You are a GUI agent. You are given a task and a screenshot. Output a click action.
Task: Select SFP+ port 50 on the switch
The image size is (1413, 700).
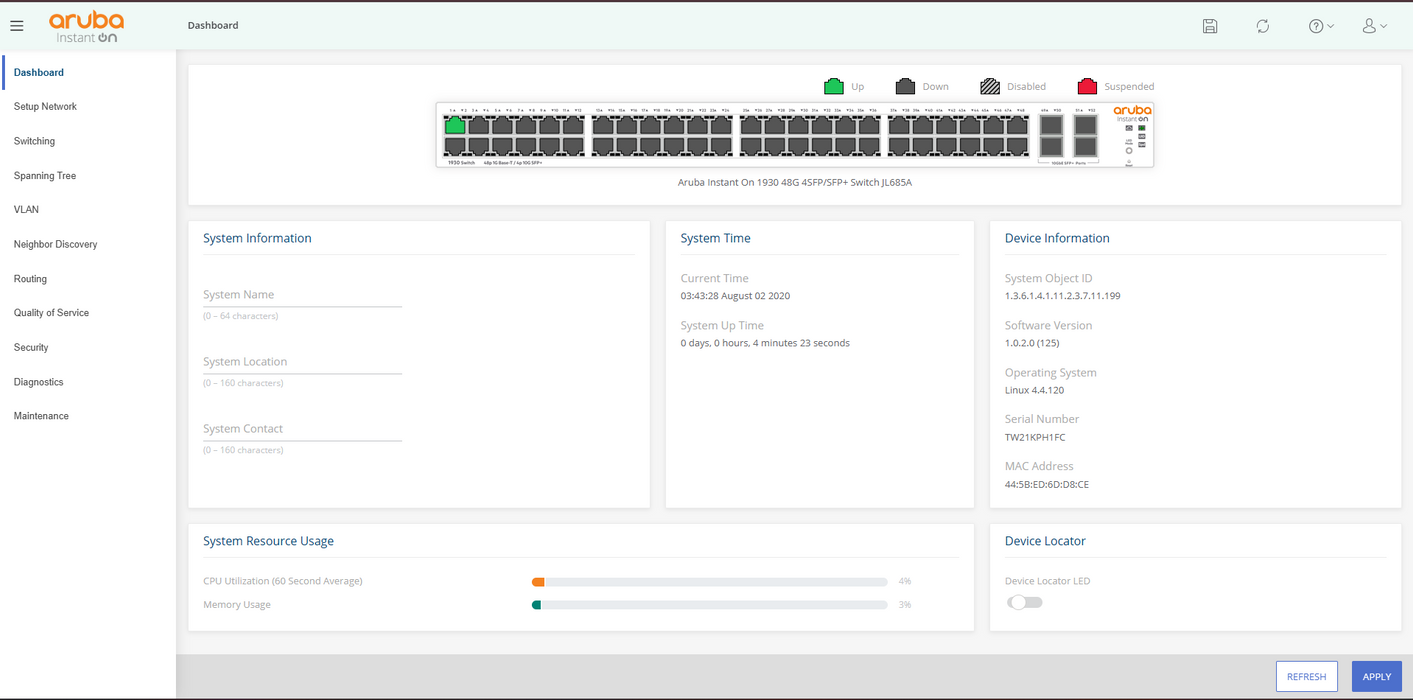pyautogui.click(x=1051, y=147)
